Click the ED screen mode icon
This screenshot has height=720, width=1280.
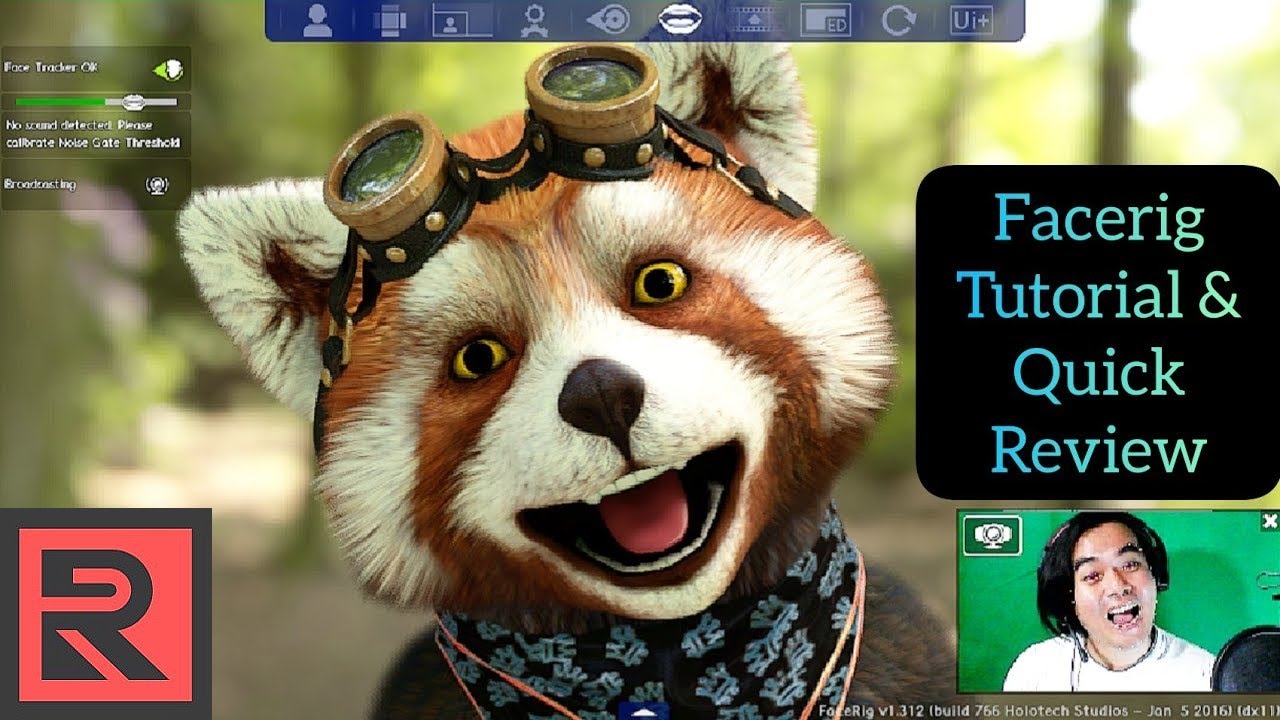826,20
